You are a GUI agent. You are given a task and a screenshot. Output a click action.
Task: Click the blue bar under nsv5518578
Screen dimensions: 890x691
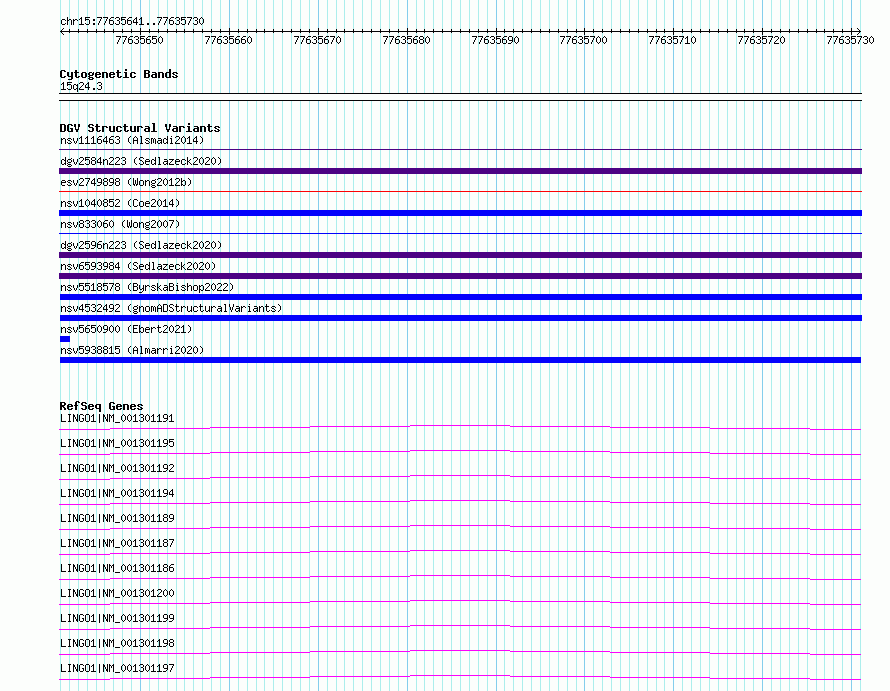click(460, 297)
